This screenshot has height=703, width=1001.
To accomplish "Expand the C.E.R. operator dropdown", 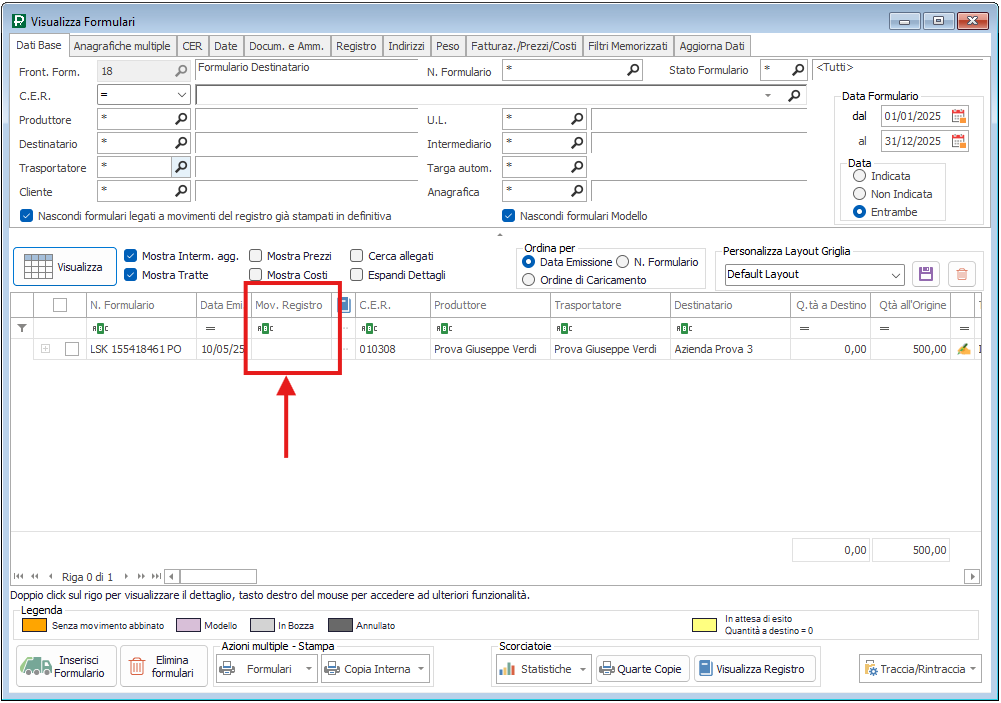I will (181, 95).
